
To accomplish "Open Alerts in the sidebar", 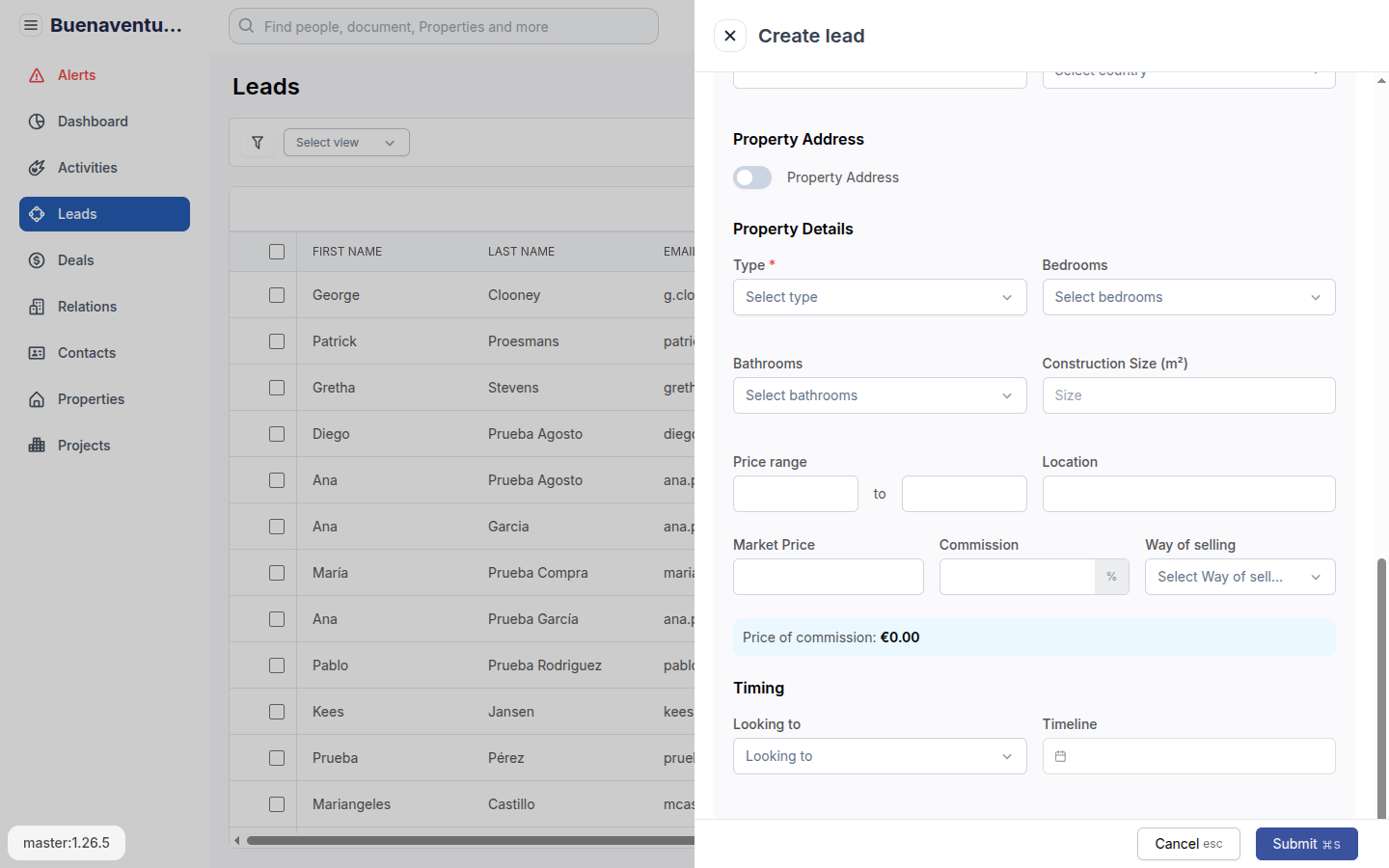I will pos(104,75).
